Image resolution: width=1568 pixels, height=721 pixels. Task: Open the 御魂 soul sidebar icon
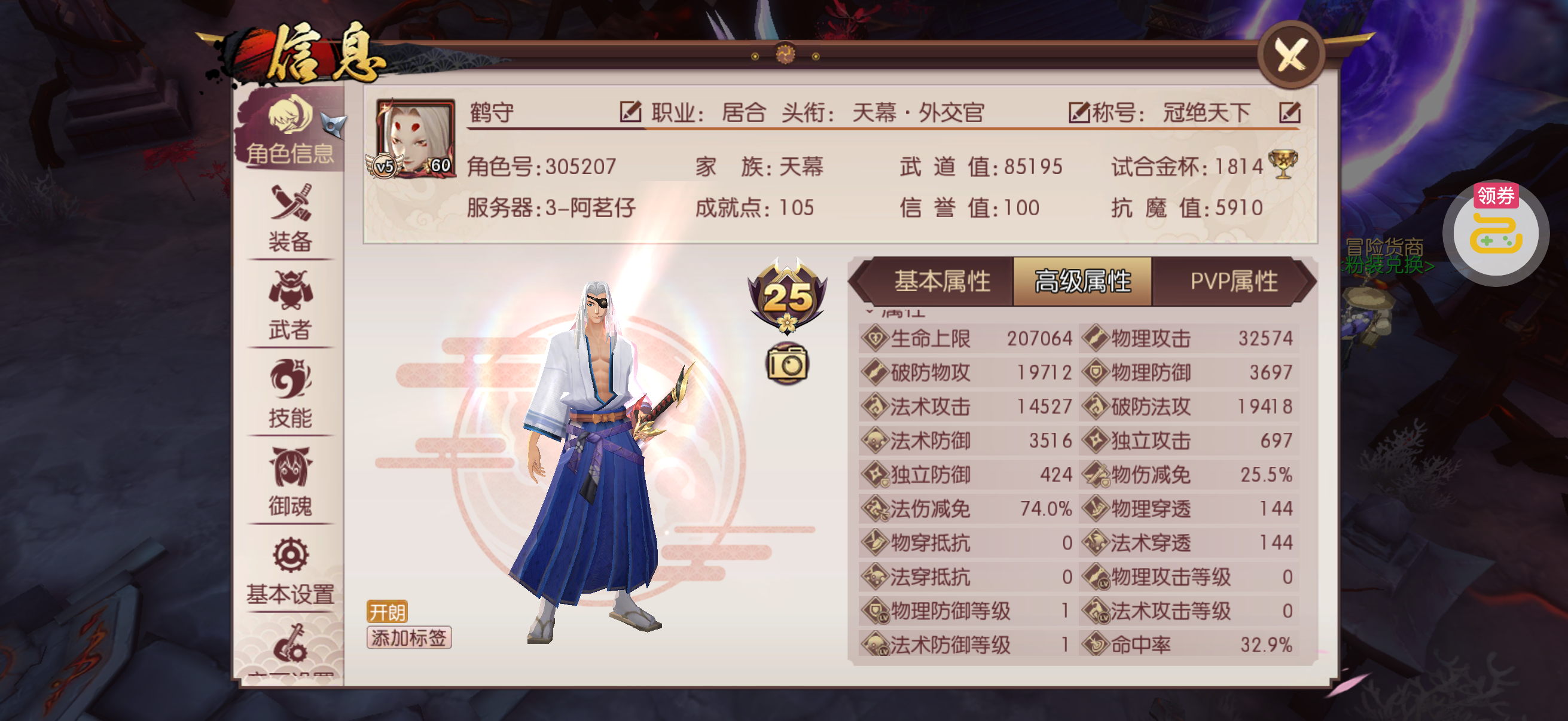(x=291, y=482)
